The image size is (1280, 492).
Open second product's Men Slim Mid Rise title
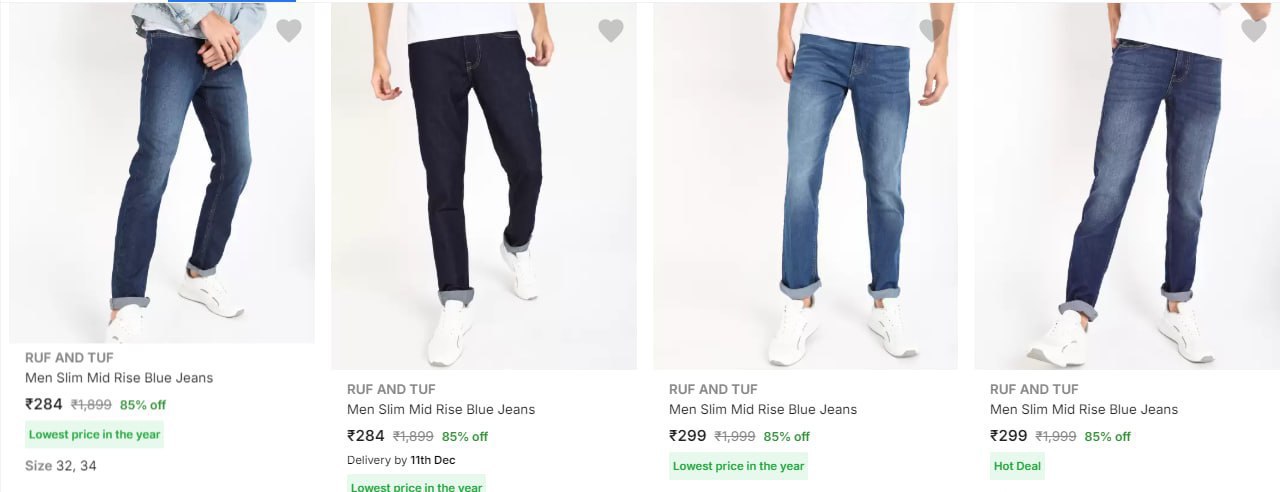pyautogui.click(x=441, y=409)
